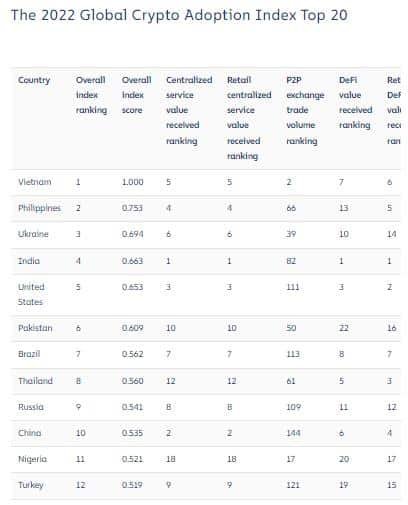The image size is (408, 505).
Task: Click Brazil's index score 0.562
Action: click(132, 354)
